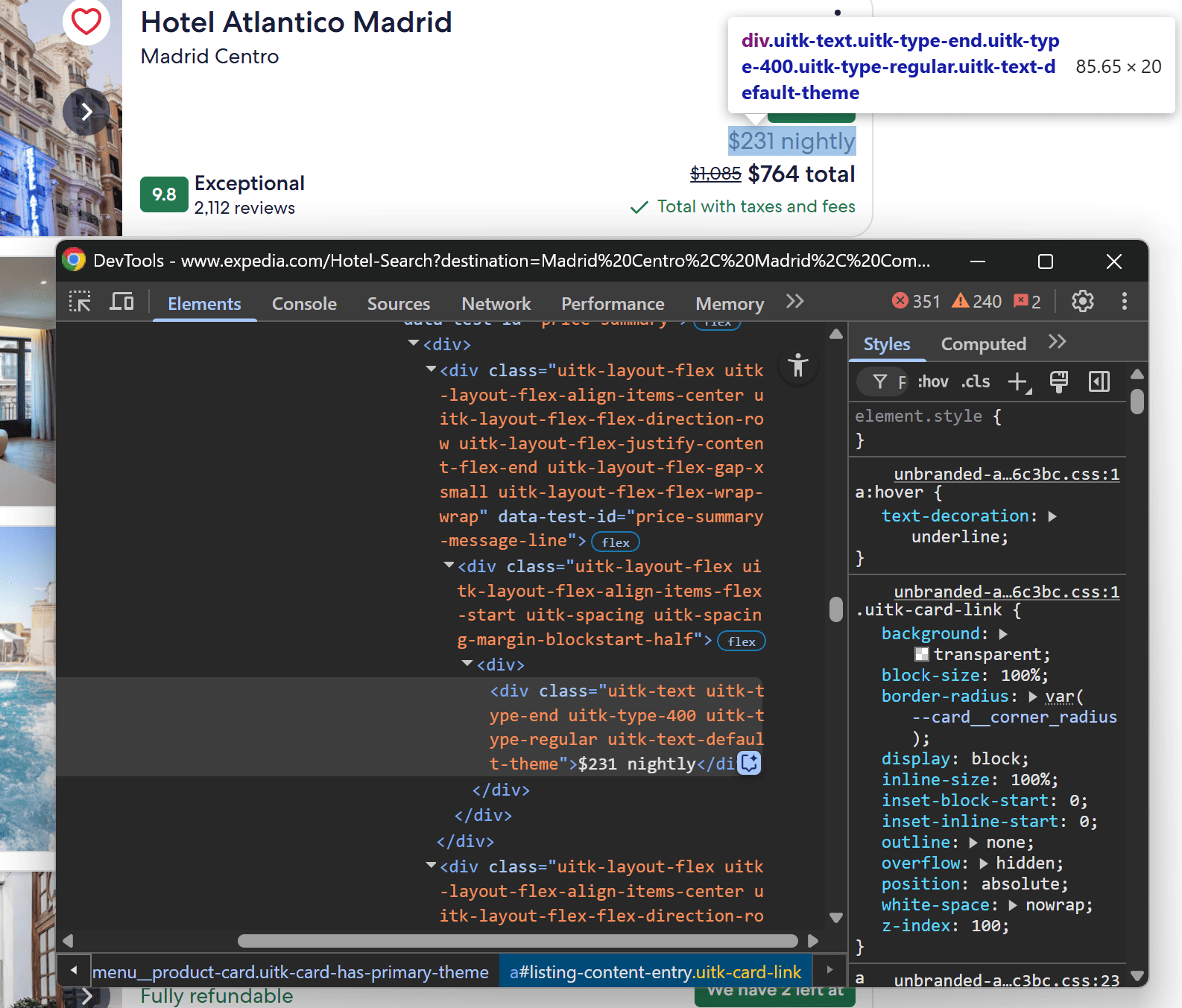The image size is (1182, 1008).
Task: Click the position: absolute value
Action: (x=1024, y=884)
